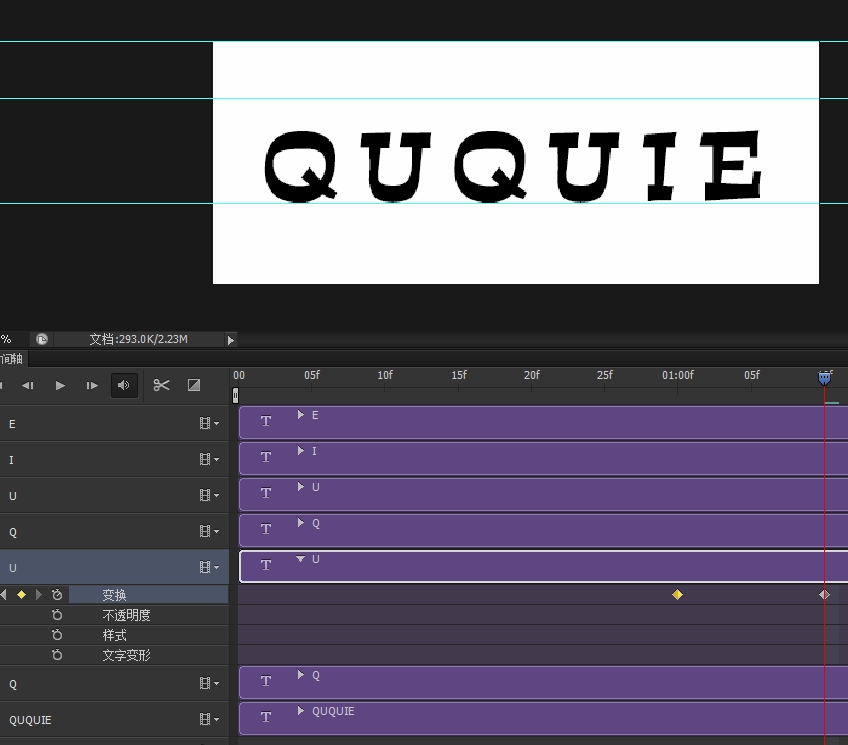848x745 pixels.
Task: Mute audio playback with speaker icon
Action: coord(124,385)
